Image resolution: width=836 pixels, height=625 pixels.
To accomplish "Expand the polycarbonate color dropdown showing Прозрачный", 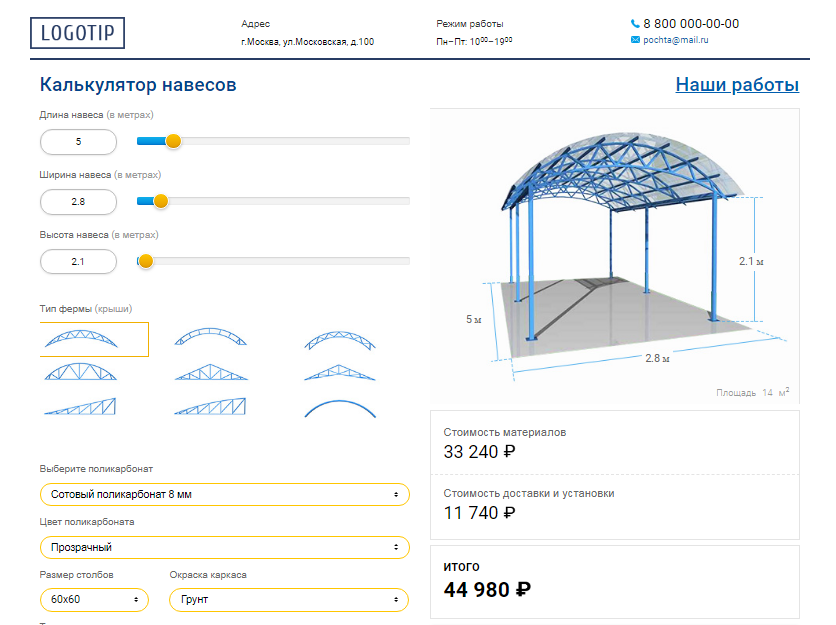I will pyautogui.click(x=224, y=547).
